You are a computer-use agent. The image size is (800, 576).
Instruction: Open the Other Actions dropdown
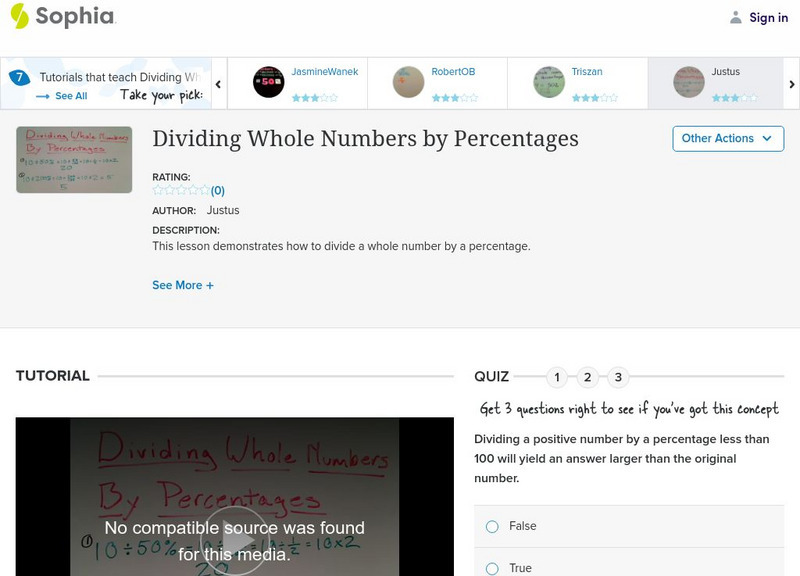(727, 138)
